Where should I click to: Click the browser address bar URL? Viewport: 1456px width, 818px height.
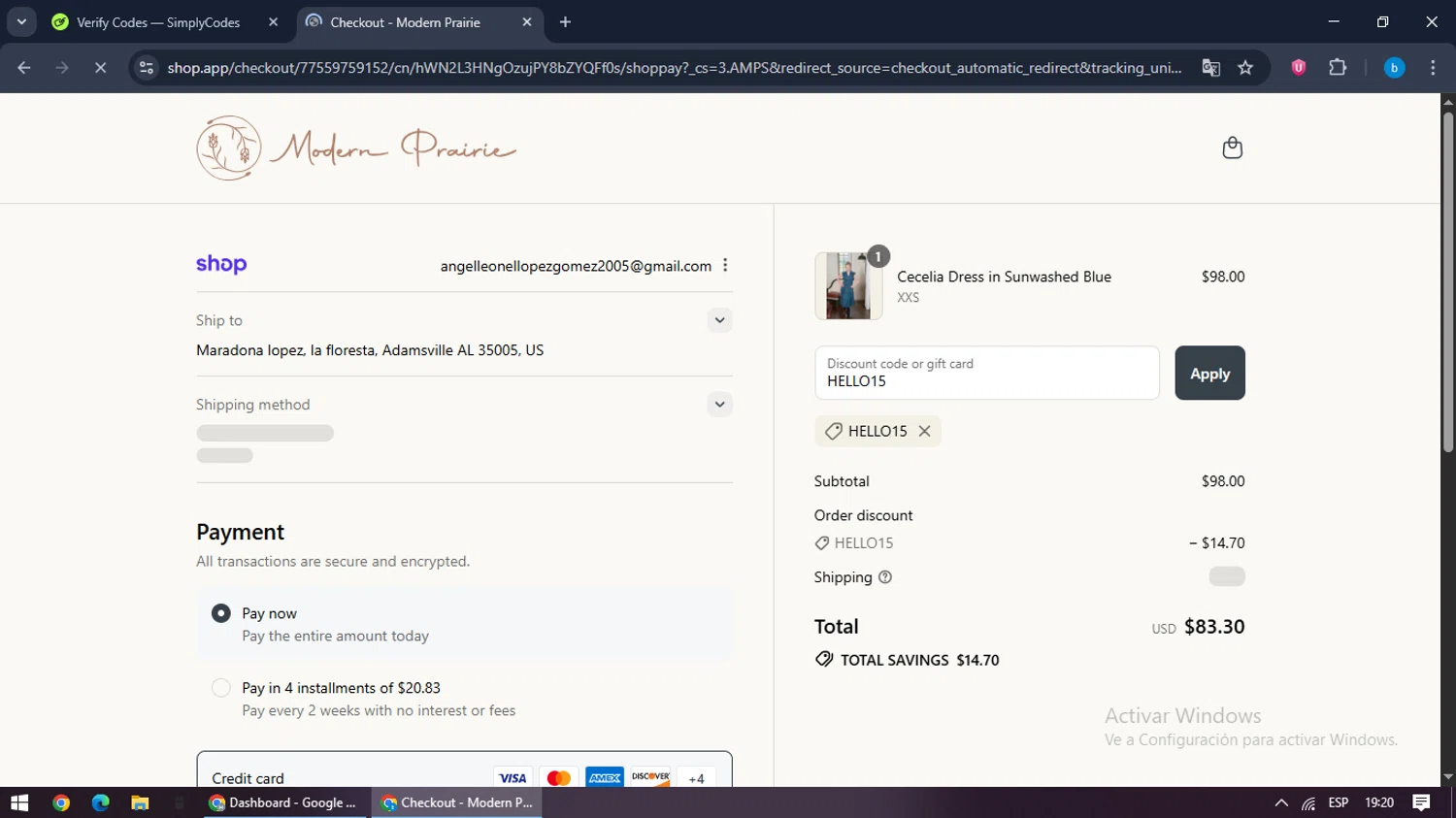(674, 68)
